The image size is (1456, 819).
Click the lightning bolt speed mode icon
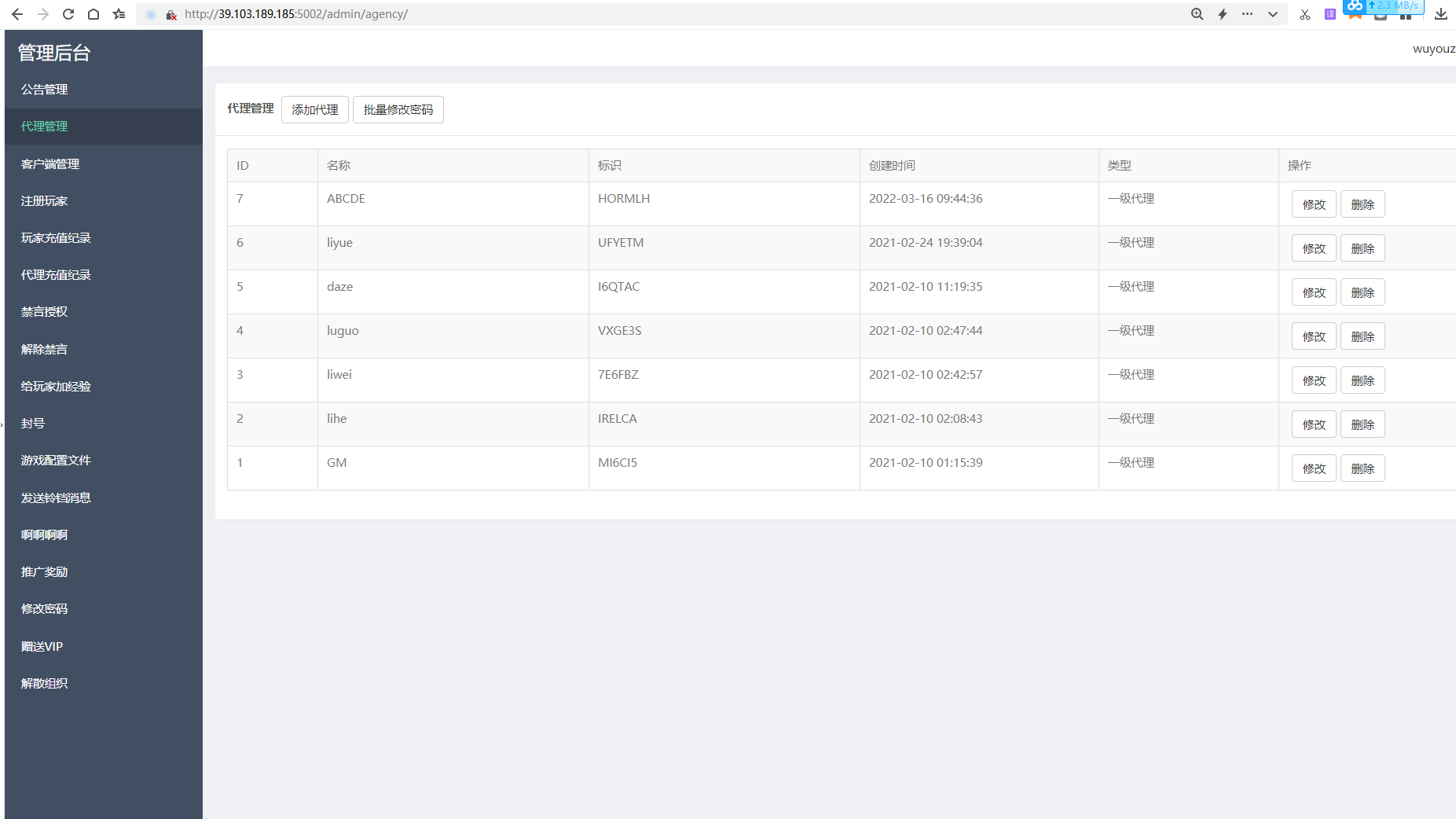pos(1223,14)
